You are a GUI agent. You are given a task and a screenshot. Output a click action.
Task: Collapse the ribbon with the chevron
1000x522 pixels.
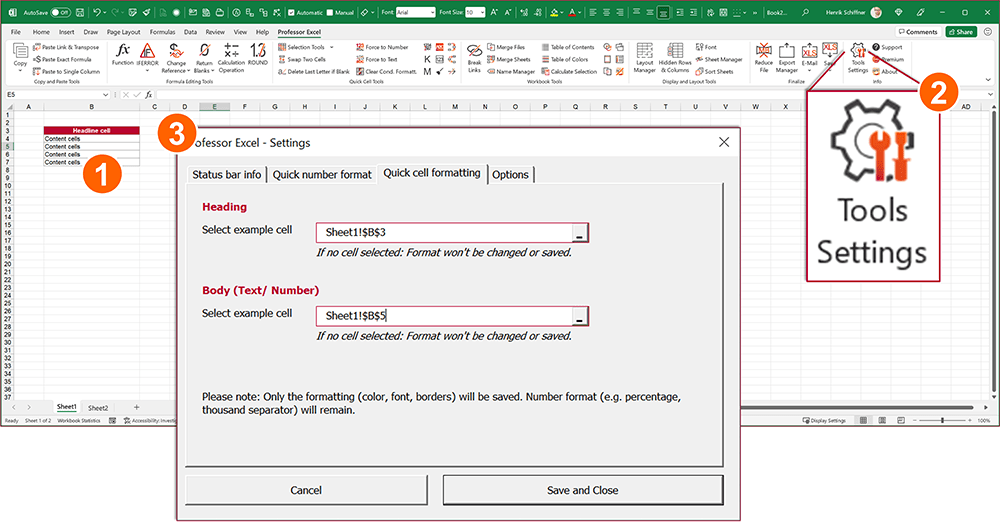point(989,80)
